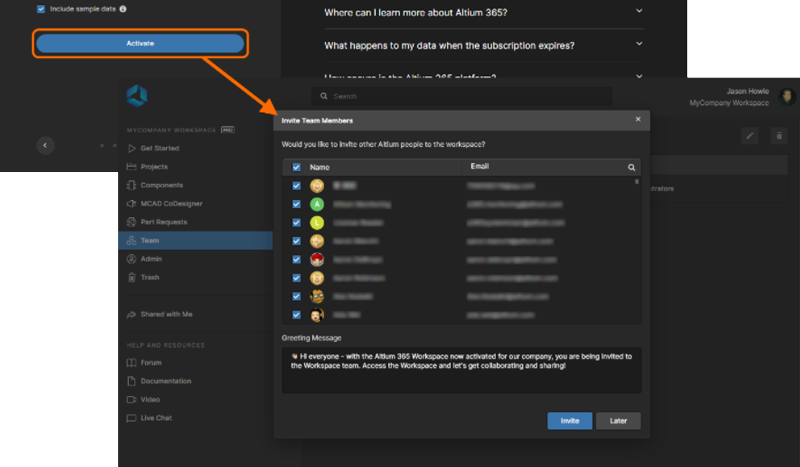This screenshot has height=467, width=800.
Task: Open Live Chat from help resources
Action: pyautogui.click(x=156, y=417)
